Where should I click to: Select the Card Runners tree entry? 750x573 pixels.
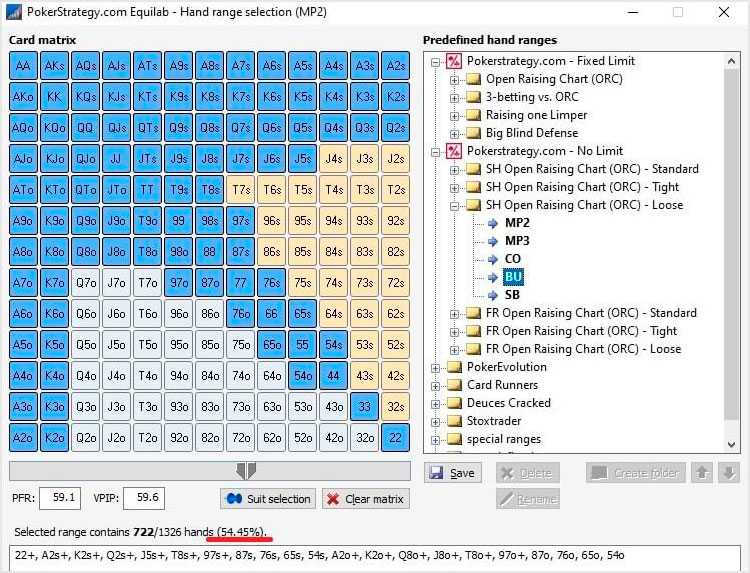click(502, 385)
